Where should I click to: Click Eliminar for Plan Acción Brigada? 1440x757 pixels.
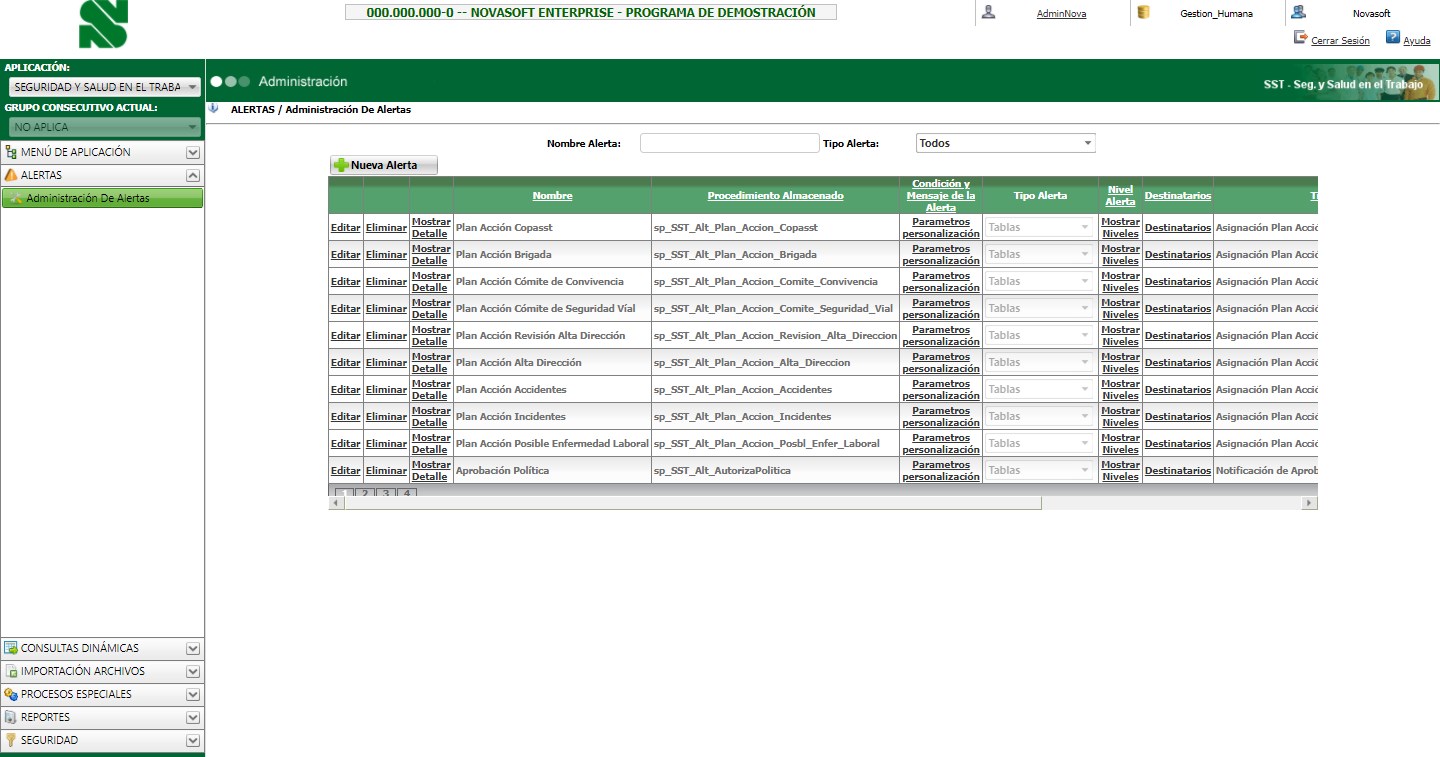(x=386, y=255)
